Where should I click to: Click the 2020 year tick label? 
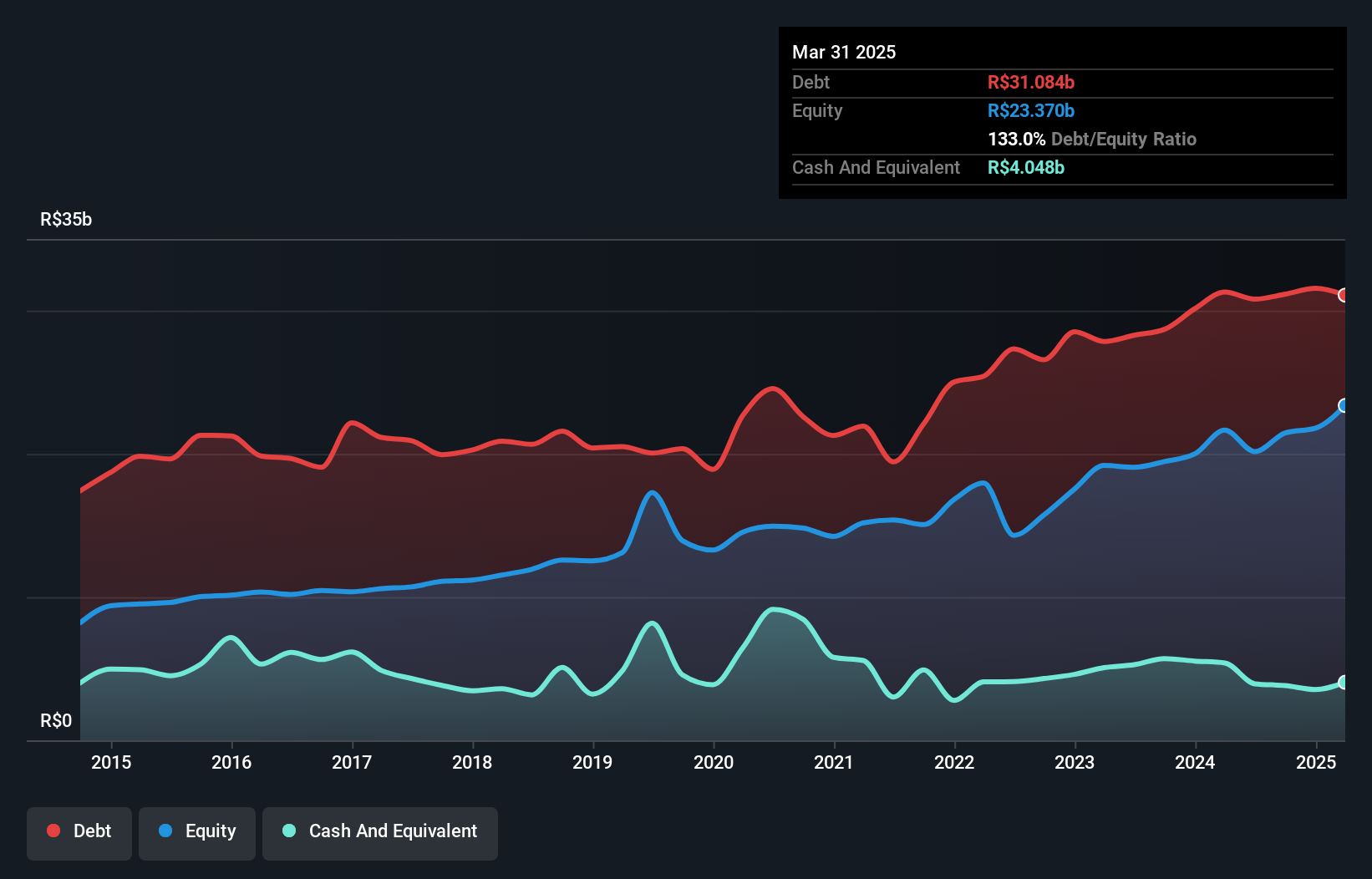714,762
